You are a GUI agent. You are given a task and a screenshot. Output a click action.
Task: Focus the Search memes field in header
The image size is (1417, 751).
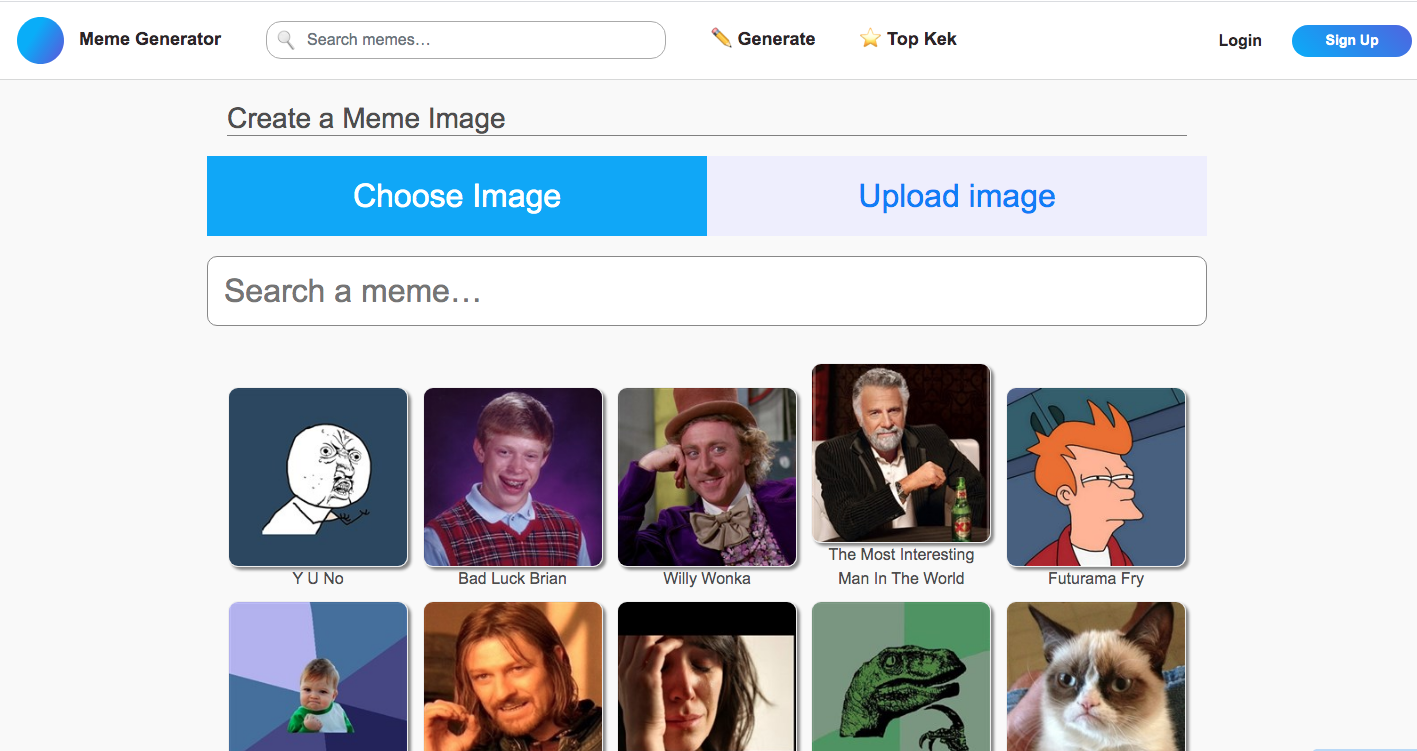tap(466, 40)
